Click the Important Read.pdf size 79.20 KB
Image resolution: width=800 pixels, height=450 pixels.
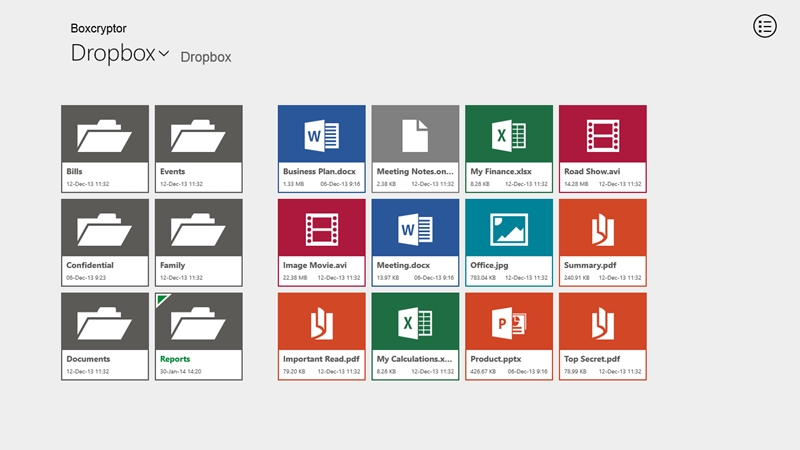pos(294,371)
